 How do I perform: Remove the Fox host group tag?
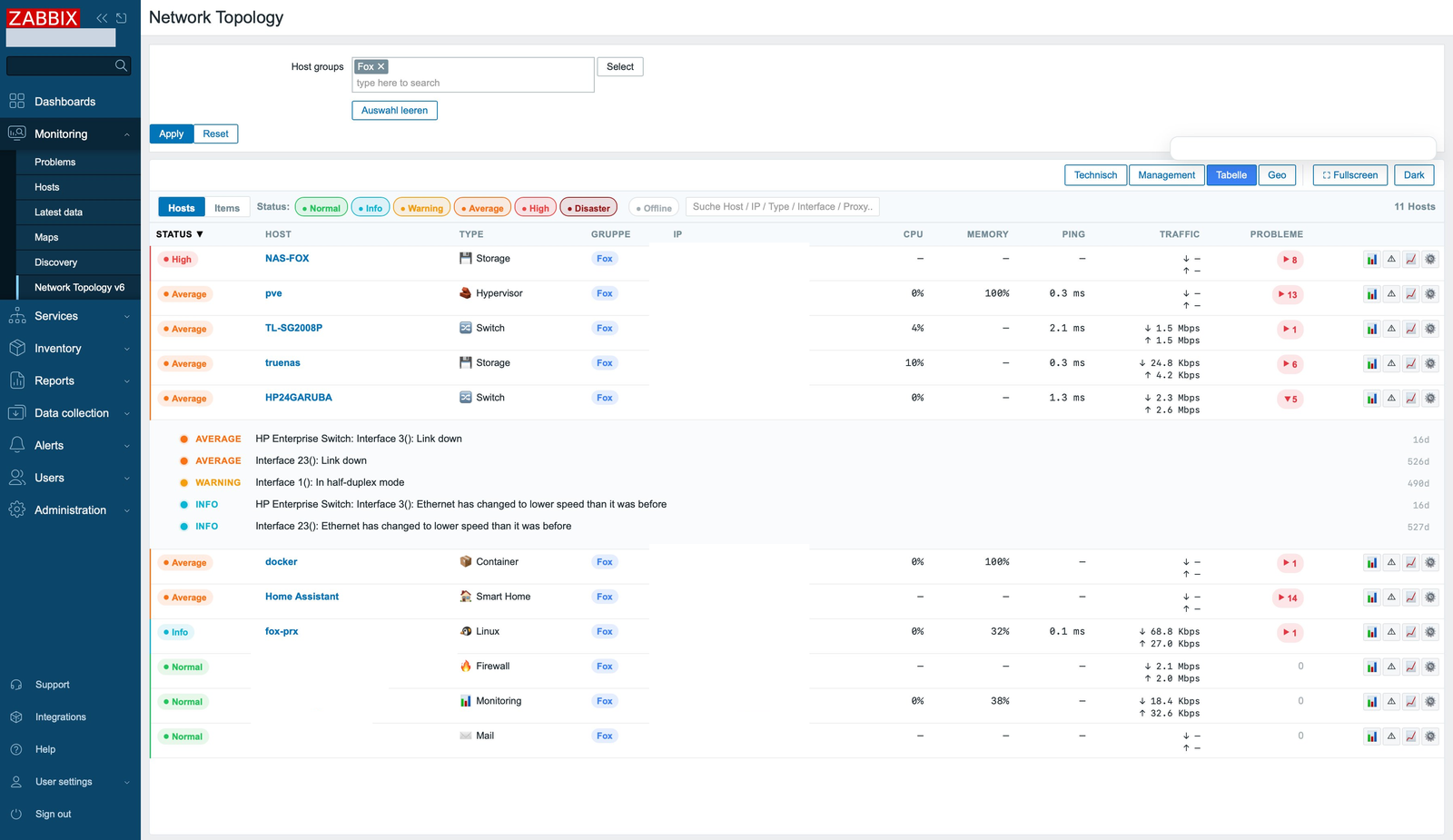pyautogui.click(x=381, y=66)
